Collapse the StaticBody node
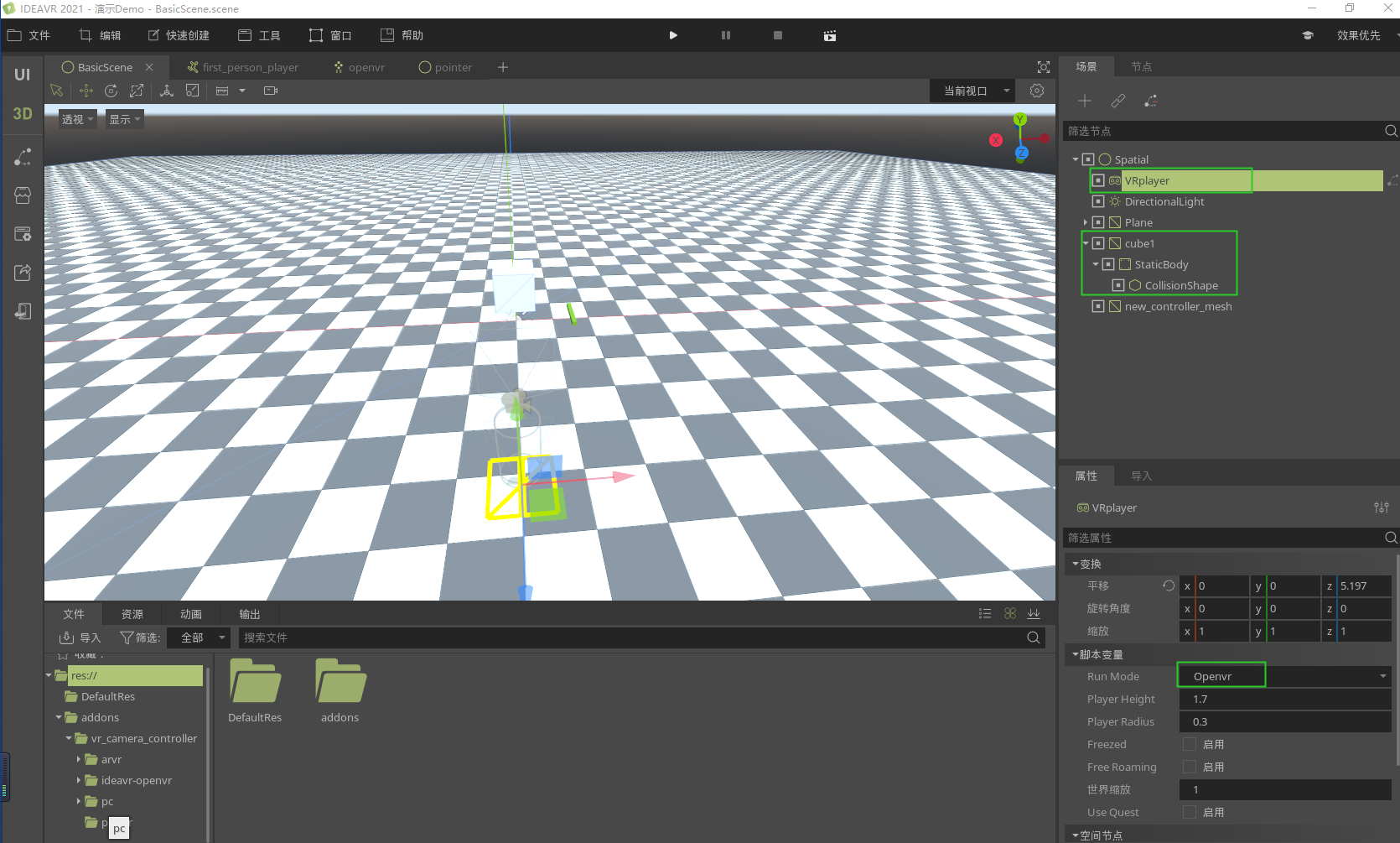This screenshot has height=843, width=1400. click(x=1096, y=264)
